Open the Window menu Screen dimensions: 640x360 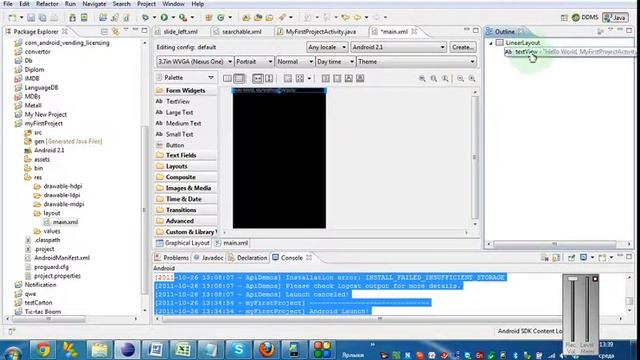pyautogui.click(x=173, y=4)
